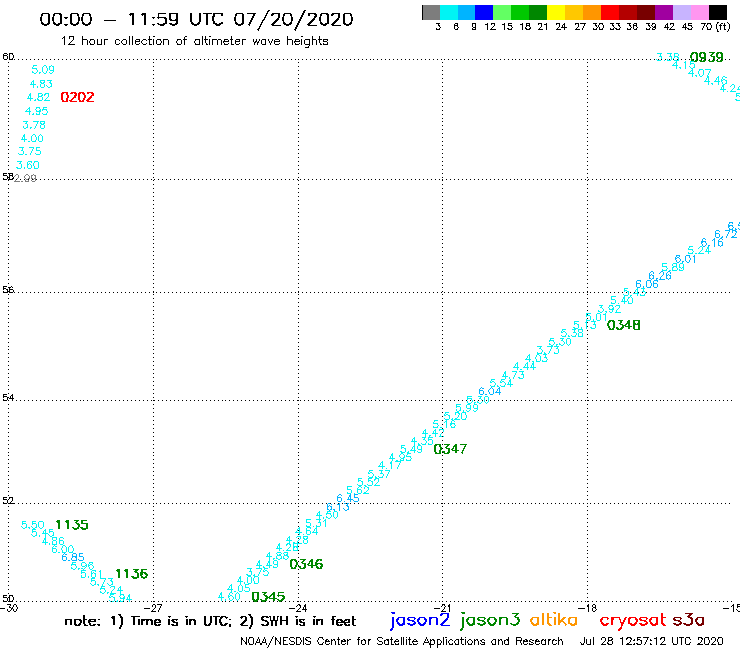Click the wave height value '4.83'
Screen dimensions: 740x650
[x=41, y=84]
